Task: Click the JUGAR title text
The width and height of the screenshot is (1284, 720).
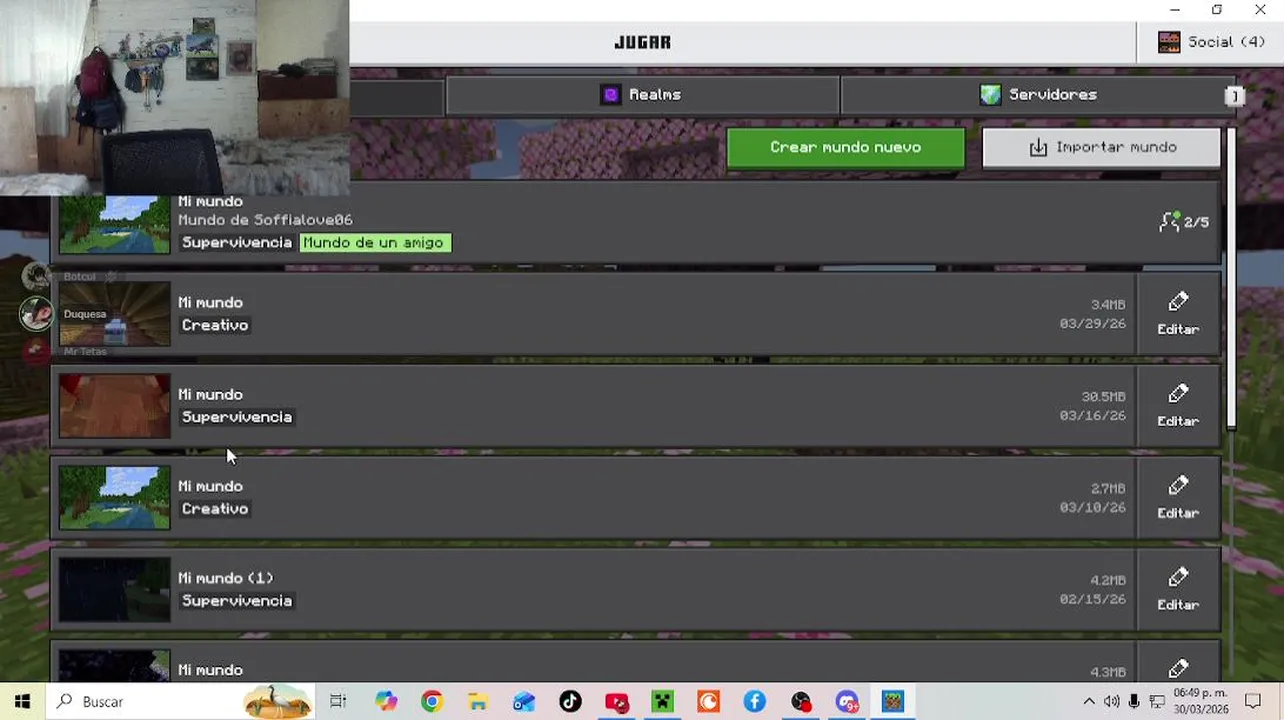Action: (x=642, y=42)
